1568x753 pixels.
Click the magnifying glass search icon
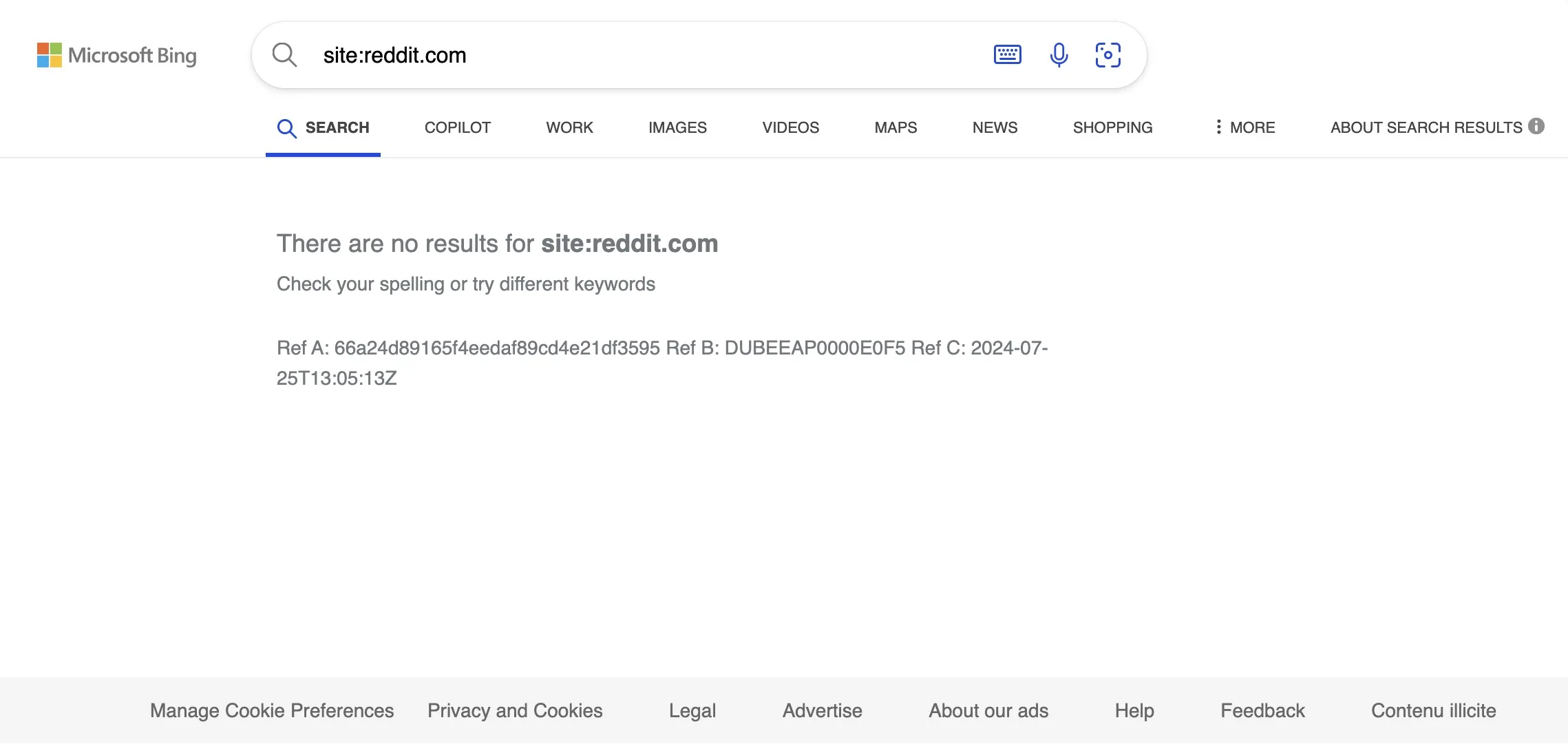pos(284,54)
